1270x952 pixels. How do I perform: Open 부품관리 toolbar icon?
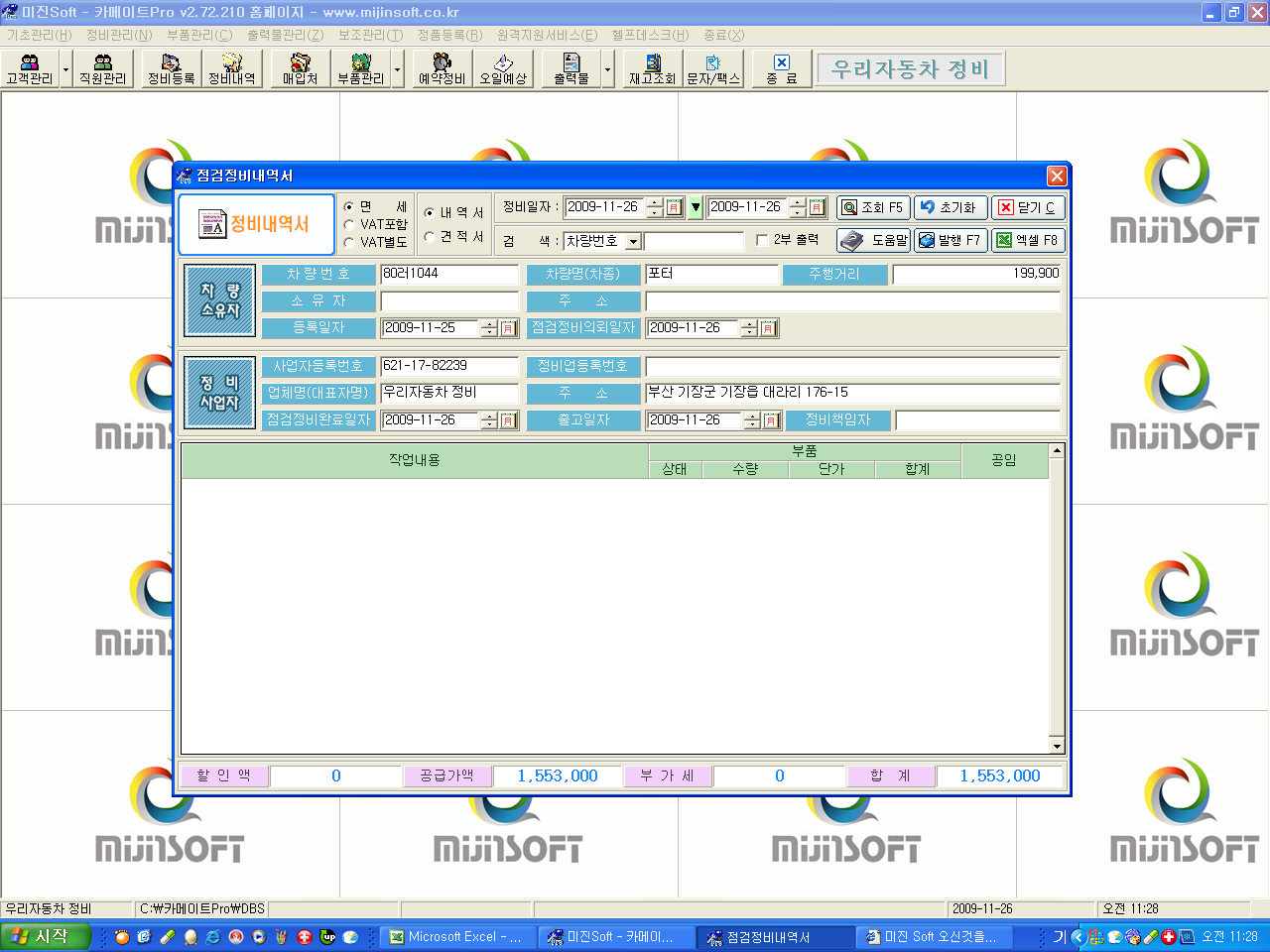360,69
